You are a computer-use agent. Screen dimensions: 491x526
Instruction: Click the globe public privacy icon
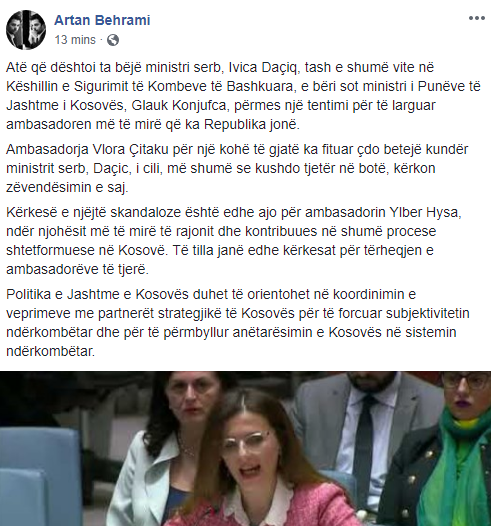pyautogui.click(x=113, y=40)
